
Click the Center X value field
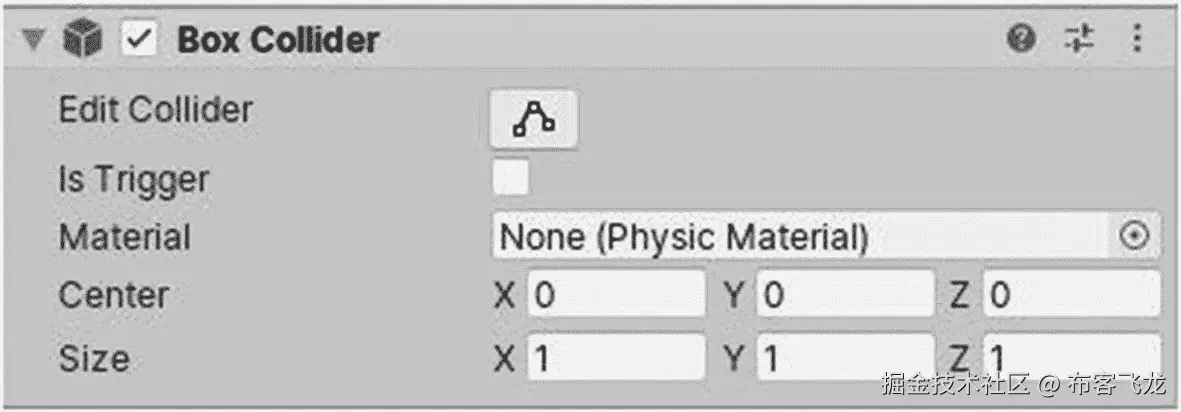(615, 294)
